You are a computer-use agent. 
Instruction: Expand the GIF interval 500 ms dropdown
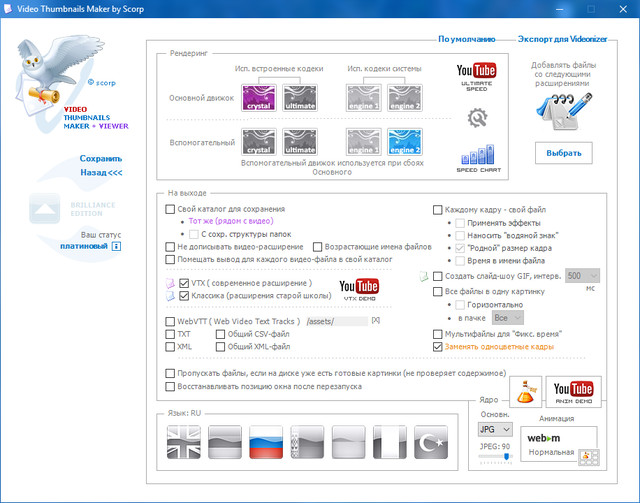tap(582, 275)
